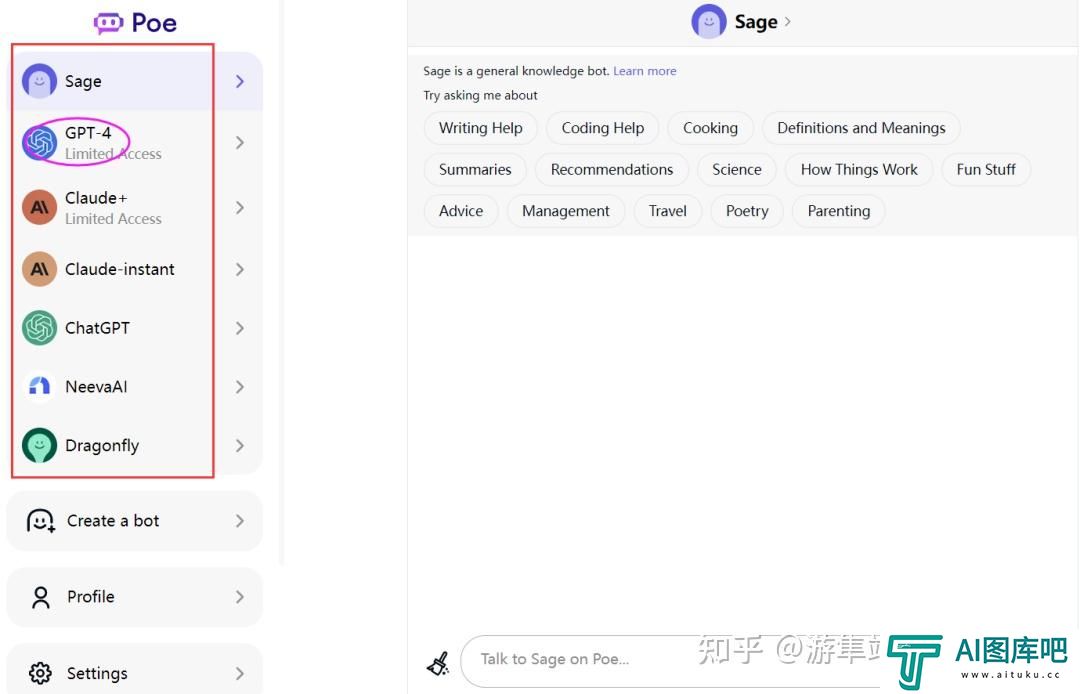
Task: Click the Dragonfly avatar icon
Action: tap(39, 445)
